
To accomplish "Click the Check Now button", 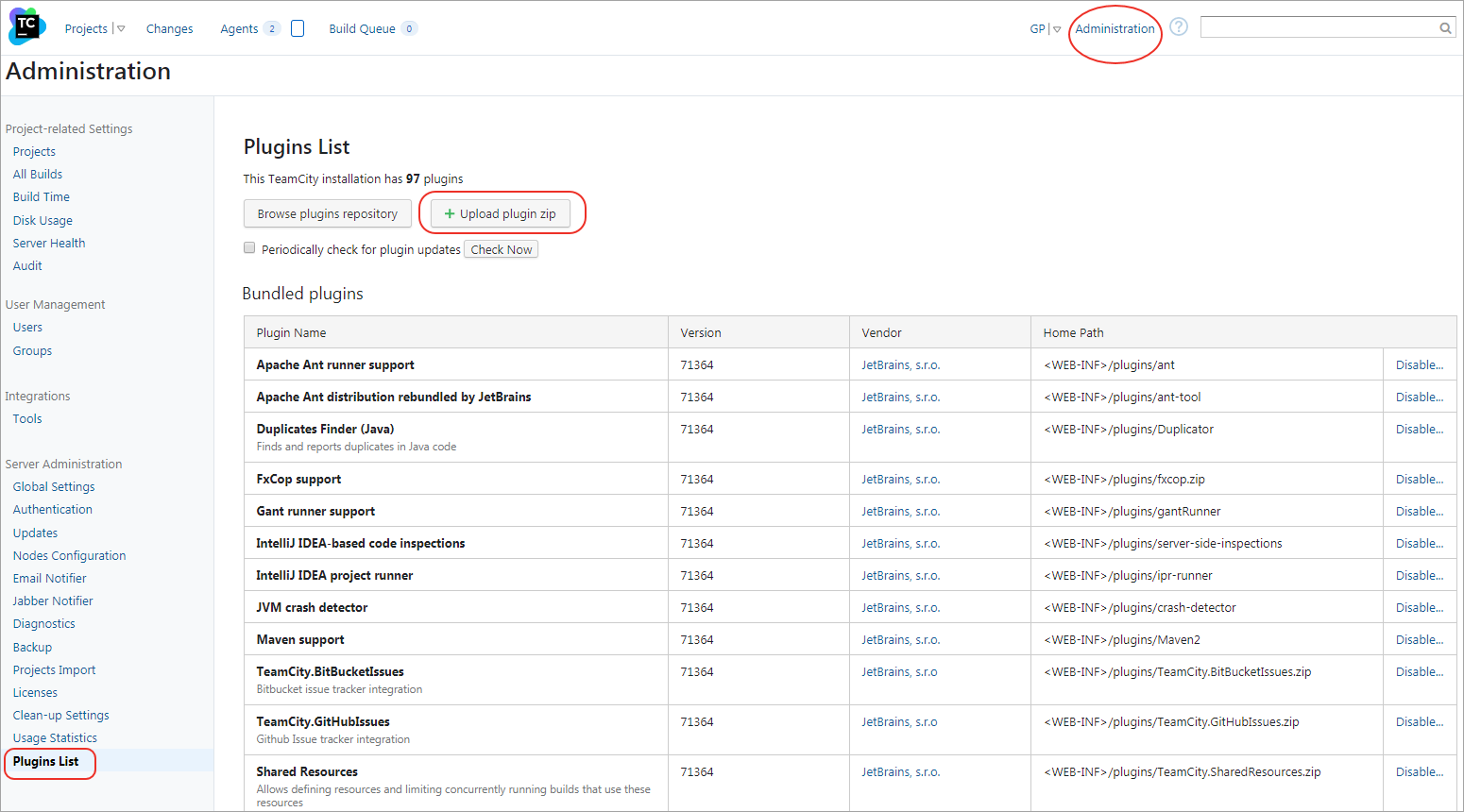I will coord(502,249).
